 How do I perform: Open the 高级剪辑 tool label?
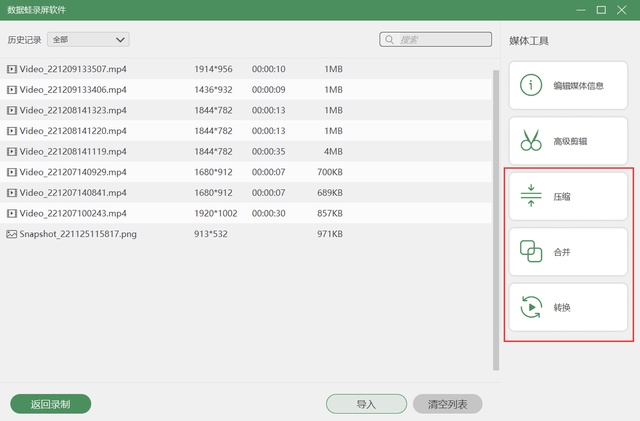(x=570, y=141)
